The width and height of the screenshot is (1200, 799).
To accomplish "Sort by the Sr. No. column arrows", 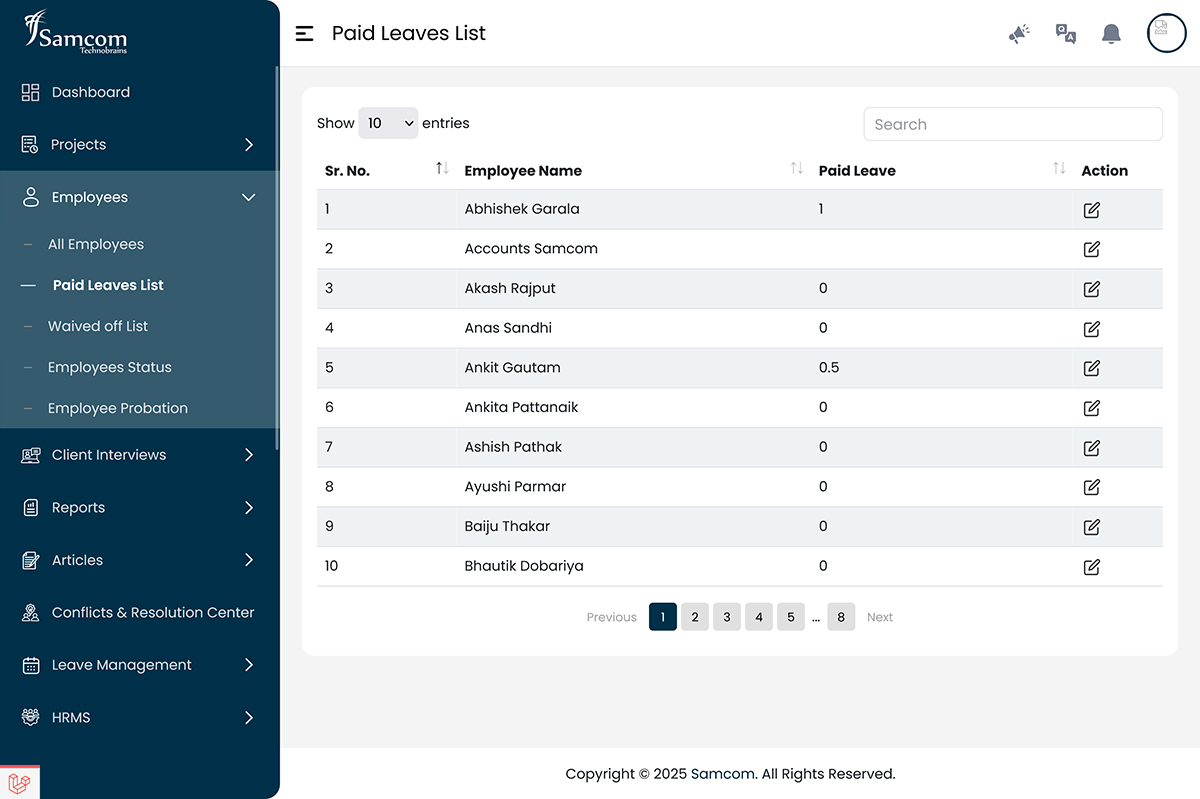I will click(442, 168).
